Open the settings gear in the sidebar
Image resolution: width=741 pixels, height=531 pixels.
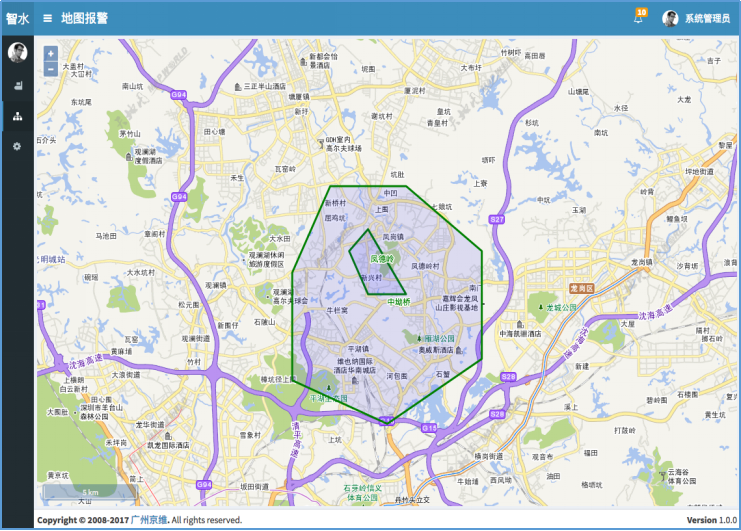(x=17, y=146)
